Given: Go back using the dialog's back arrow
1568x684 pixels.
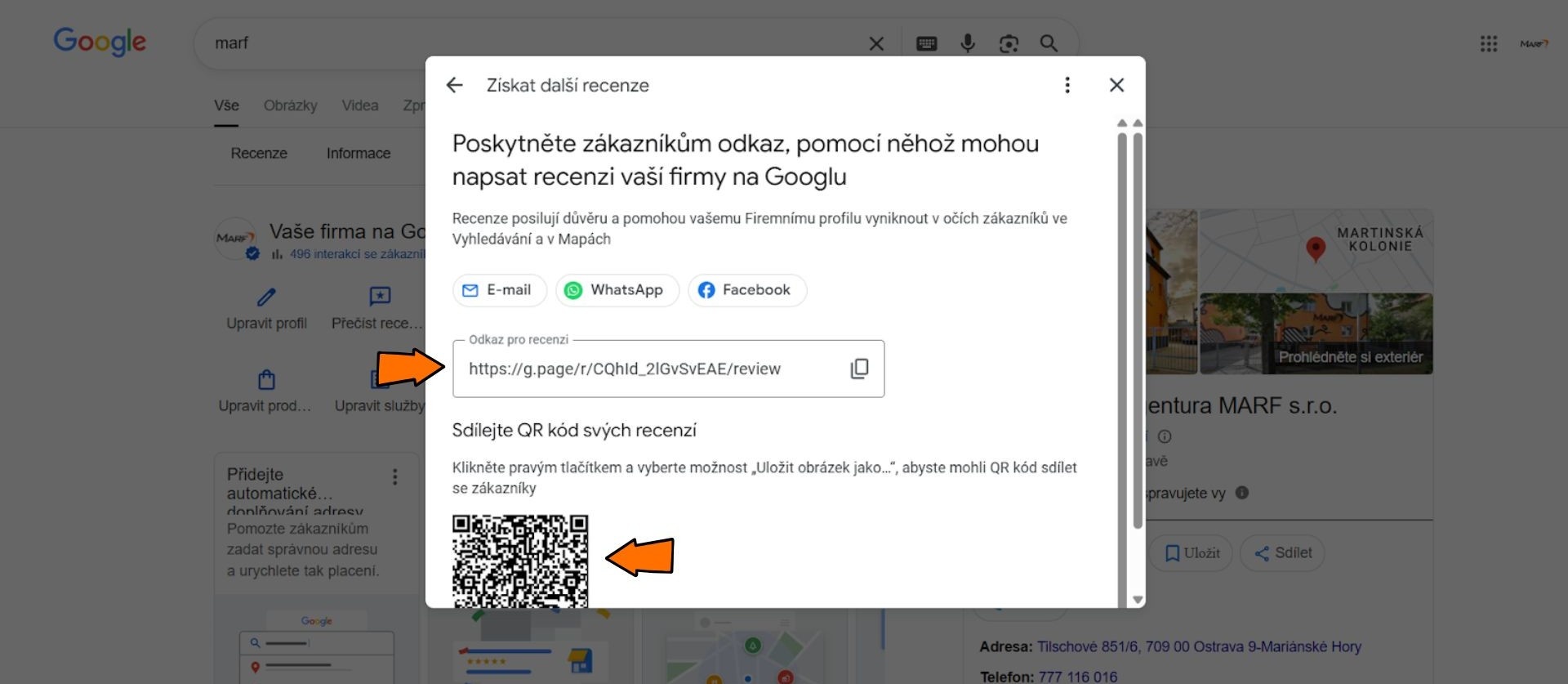Looking at the screenshot, I should (x=455, y=85).
